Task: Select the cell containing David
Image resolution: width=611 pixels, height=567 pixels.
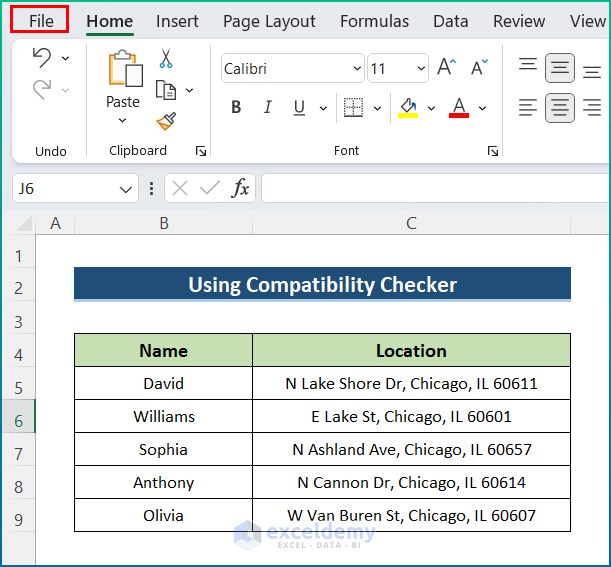Action: point(163,383)
